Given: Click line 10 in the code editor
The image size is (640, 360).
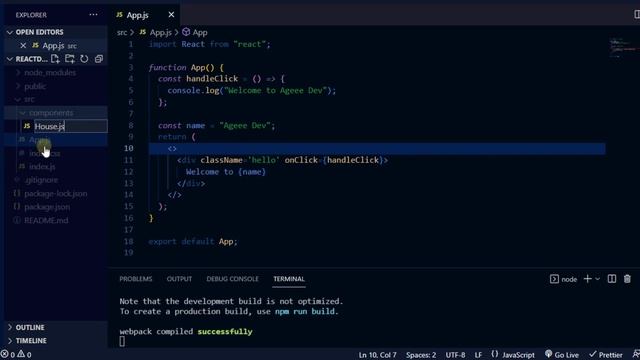Looking at the screenshot, I should pos(377,149).
